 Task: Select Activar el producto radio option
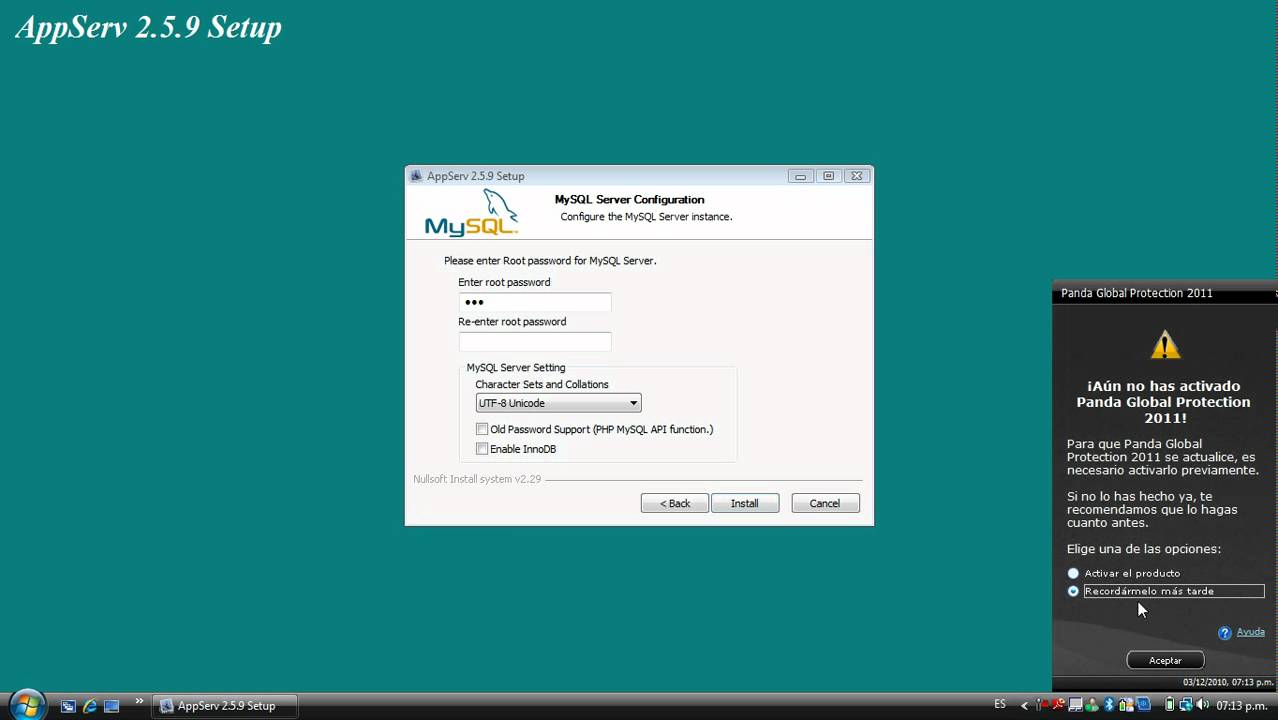pyautogui.click(x=1073, y=573)
